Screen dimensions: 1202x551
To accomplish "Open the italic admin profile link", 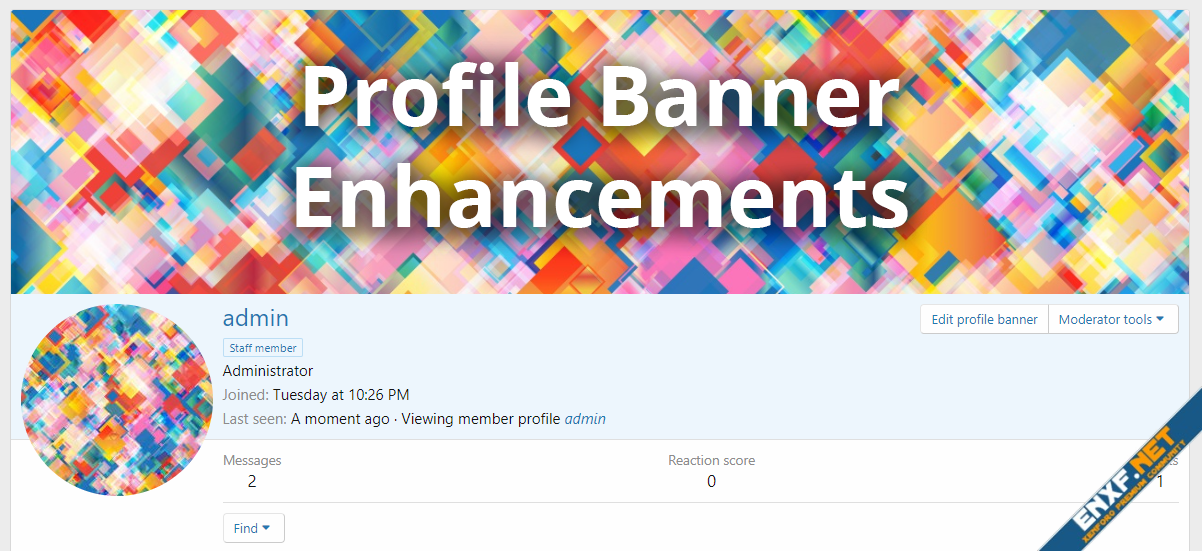I will click(x=585, y=419).
